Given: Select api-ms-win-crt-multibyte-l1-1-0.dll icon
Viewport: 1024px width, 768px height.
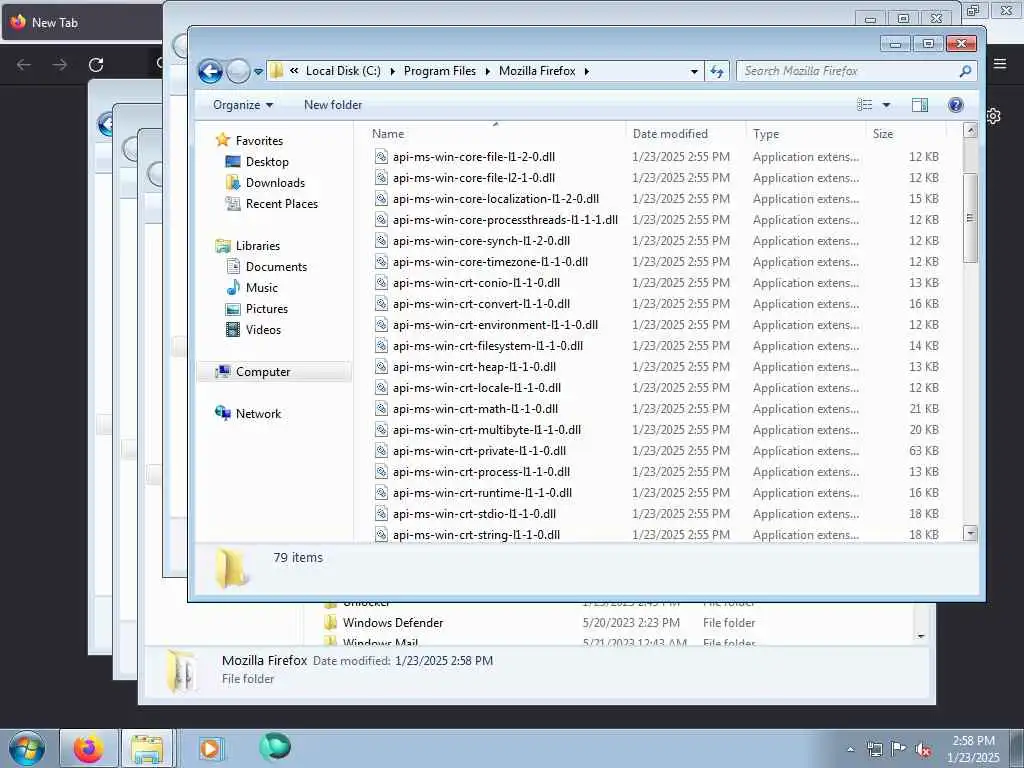Looking at the screenshot, I should (x=381, y=430).
